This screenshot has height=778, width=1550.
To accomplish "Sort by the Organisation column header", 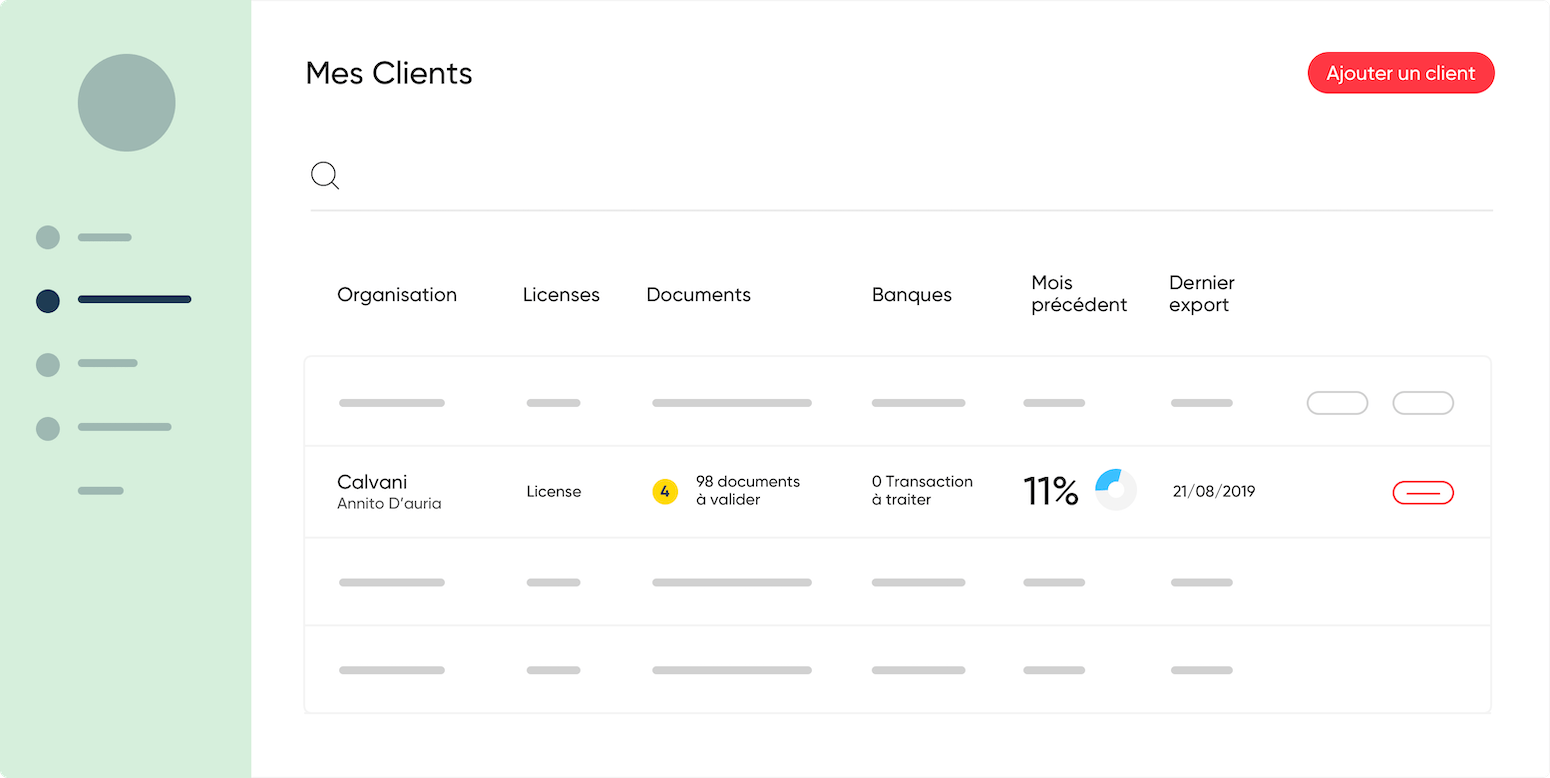I will [397, 294].
